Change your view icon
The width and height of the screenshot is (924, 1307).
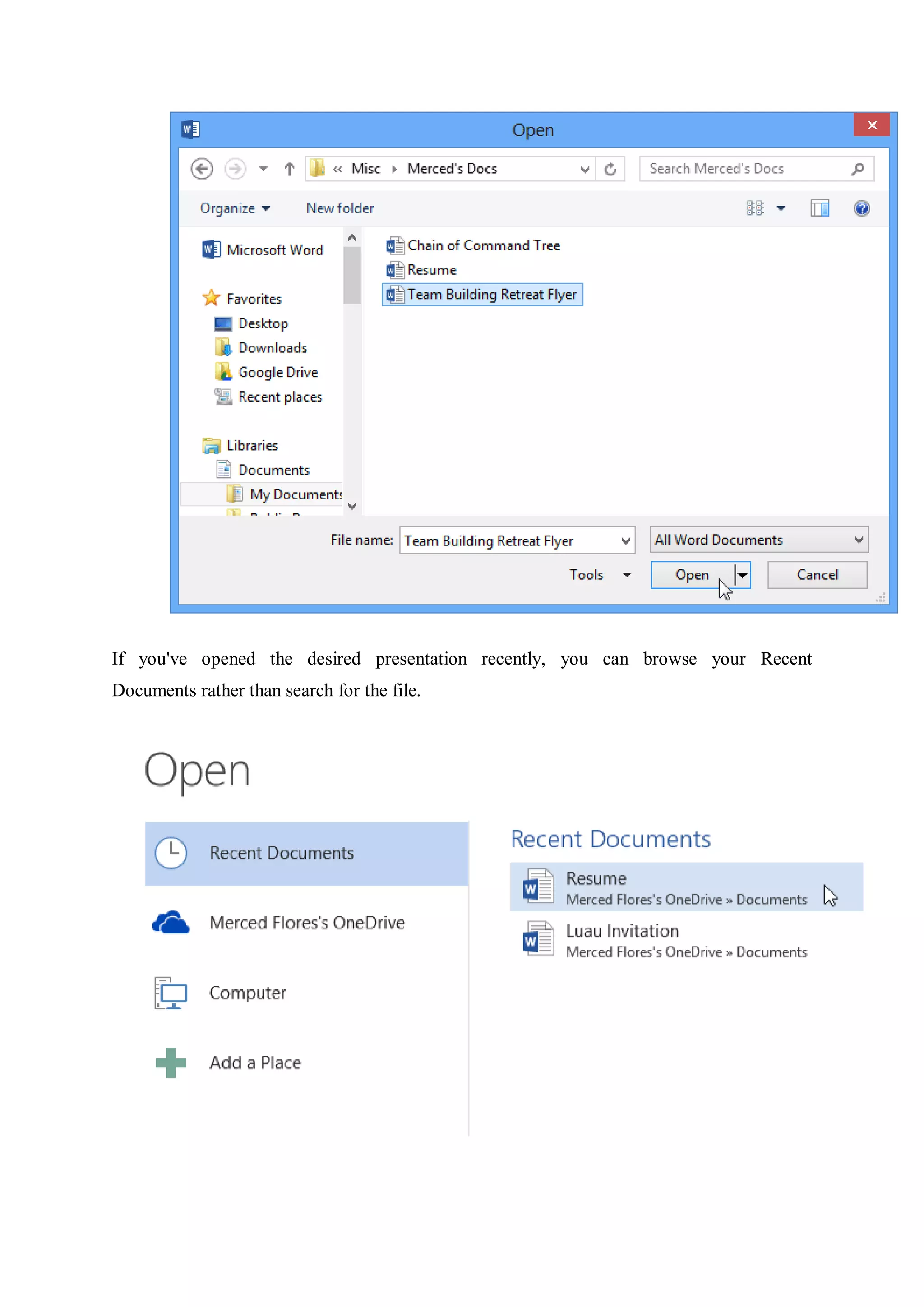click(755, 208)
